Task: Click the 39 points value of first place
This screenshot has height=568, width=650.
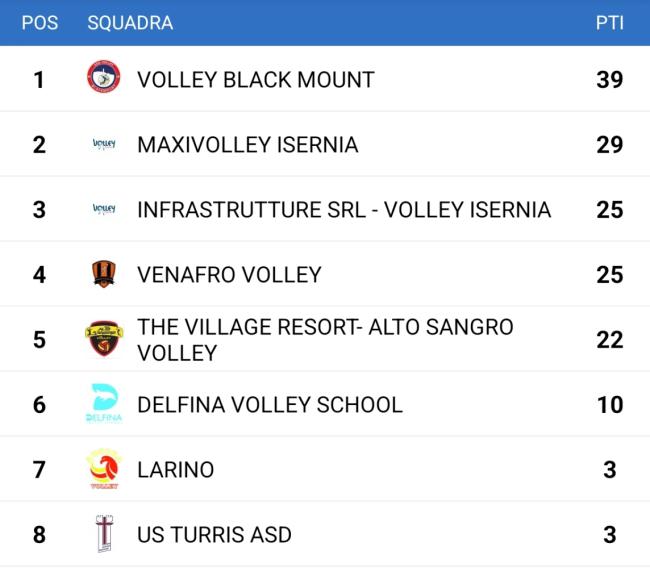Action: 609,79
